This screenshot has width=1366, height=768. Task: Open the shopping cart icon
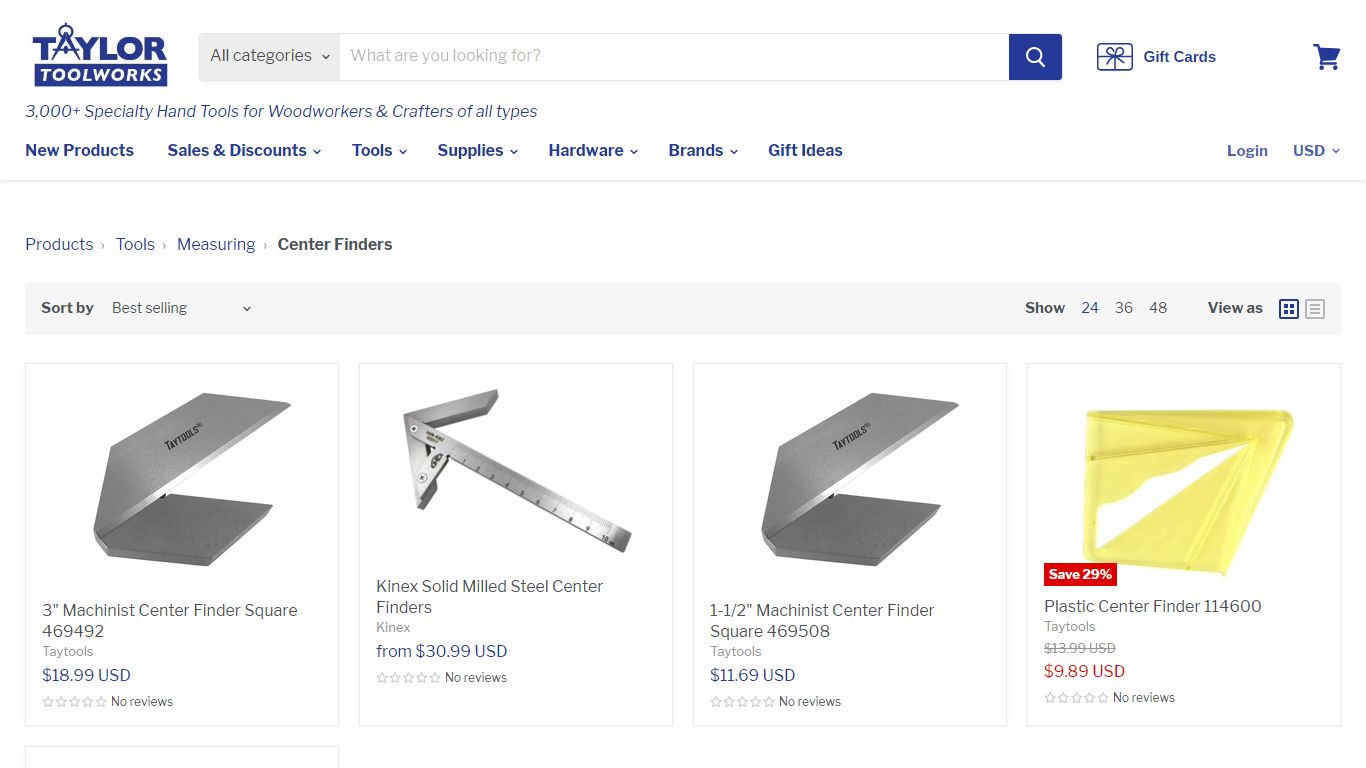[x=1326, y=57]
